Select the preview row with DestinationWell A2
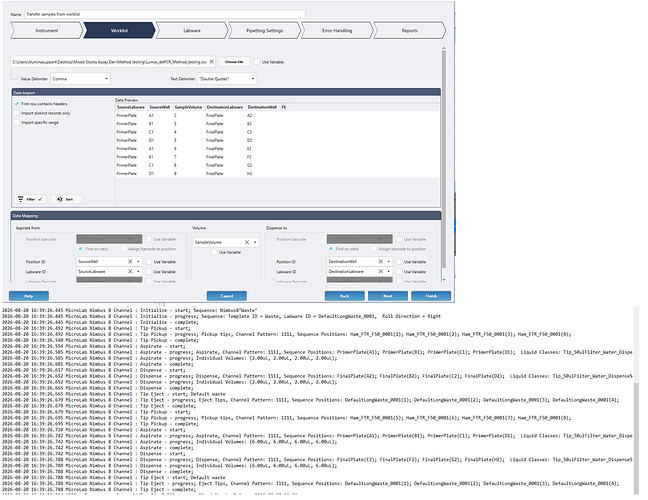Image resolution: width=648 pixels, height=500 pixels. [x=276, y=115]
